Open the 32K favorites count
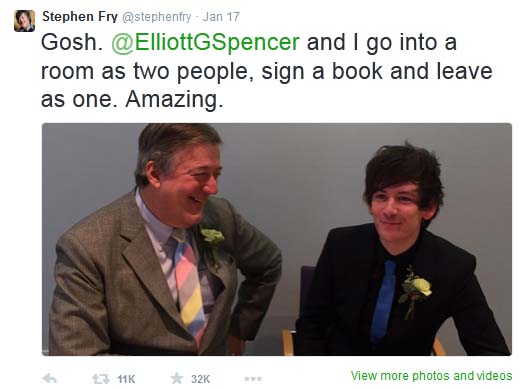Viewport: 523px width, 389px height. click(x=200, y=379)
